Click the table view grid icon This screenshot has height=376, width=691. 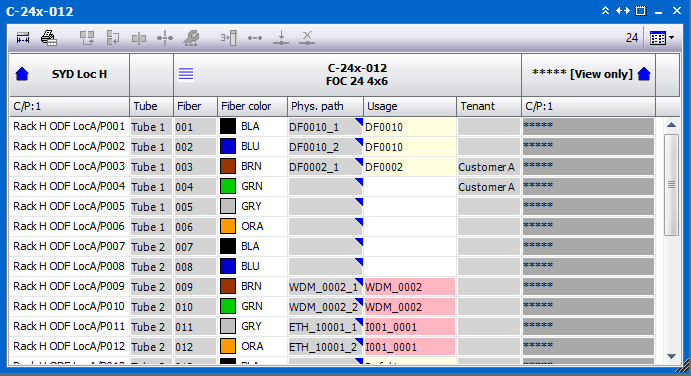658,38
